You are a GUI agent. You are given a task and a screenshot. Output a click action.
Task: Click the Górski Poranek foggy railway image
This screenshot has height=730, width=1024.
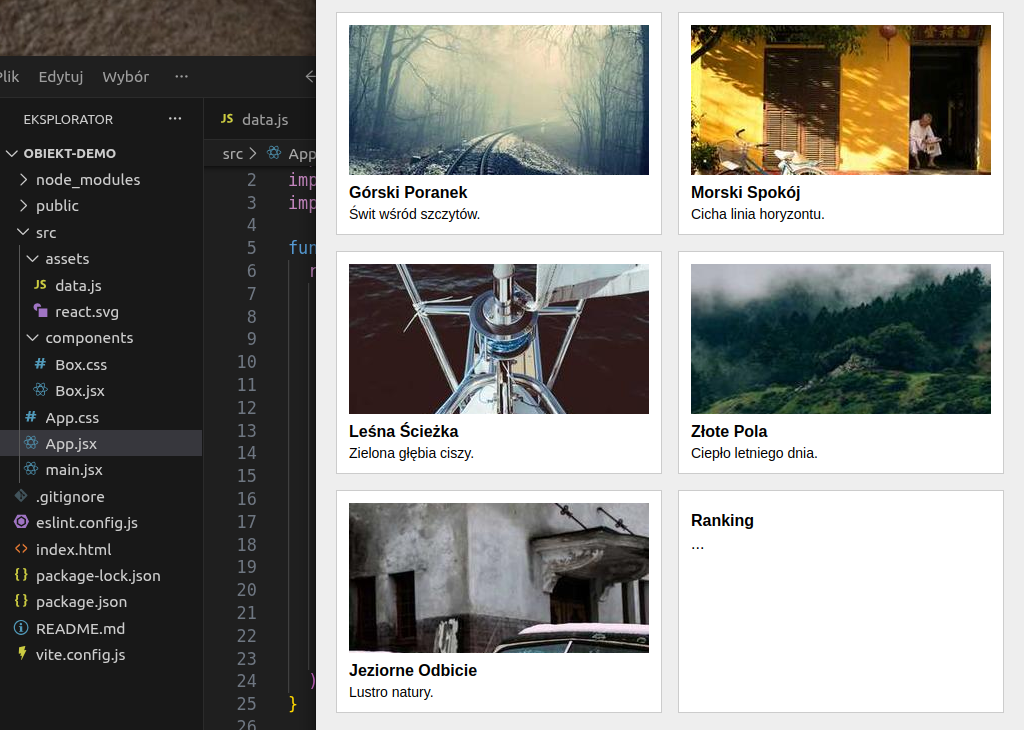coord(498,100)
